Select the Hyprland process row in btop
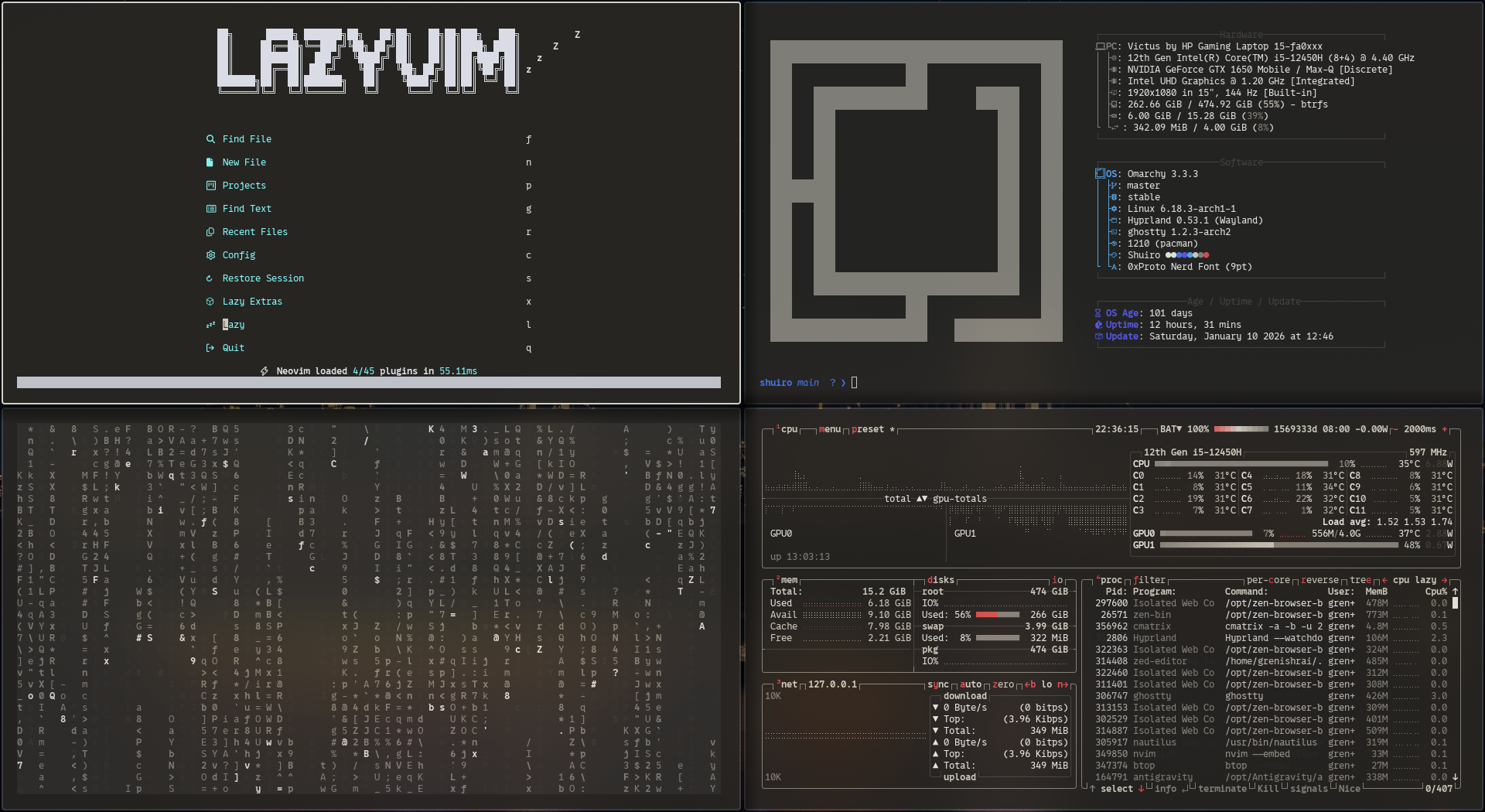1485x812 pixels. click(x=1272, y=638)
